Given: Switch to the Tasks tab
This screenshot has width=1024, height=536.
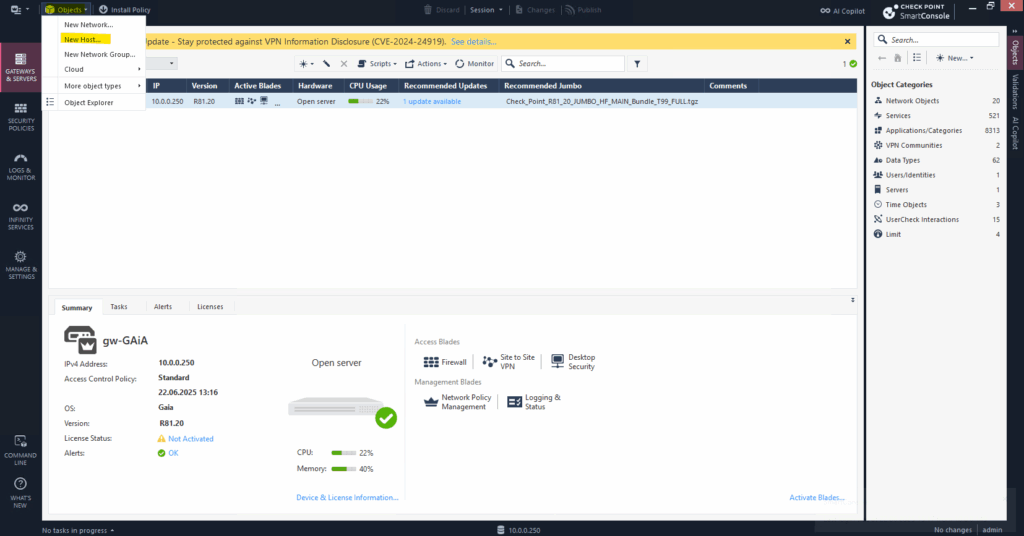Looking at the screenshot, I should 119,306.
